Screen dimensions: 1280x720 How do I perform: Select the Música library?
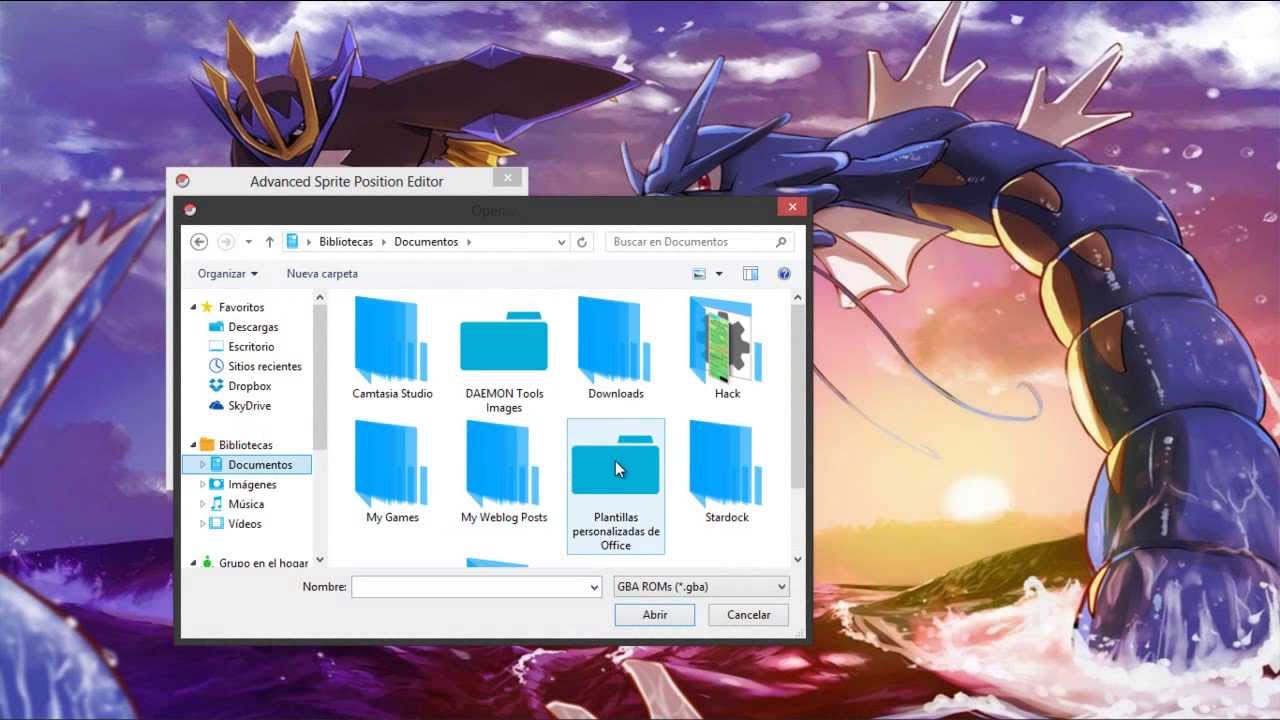(246, 504)
